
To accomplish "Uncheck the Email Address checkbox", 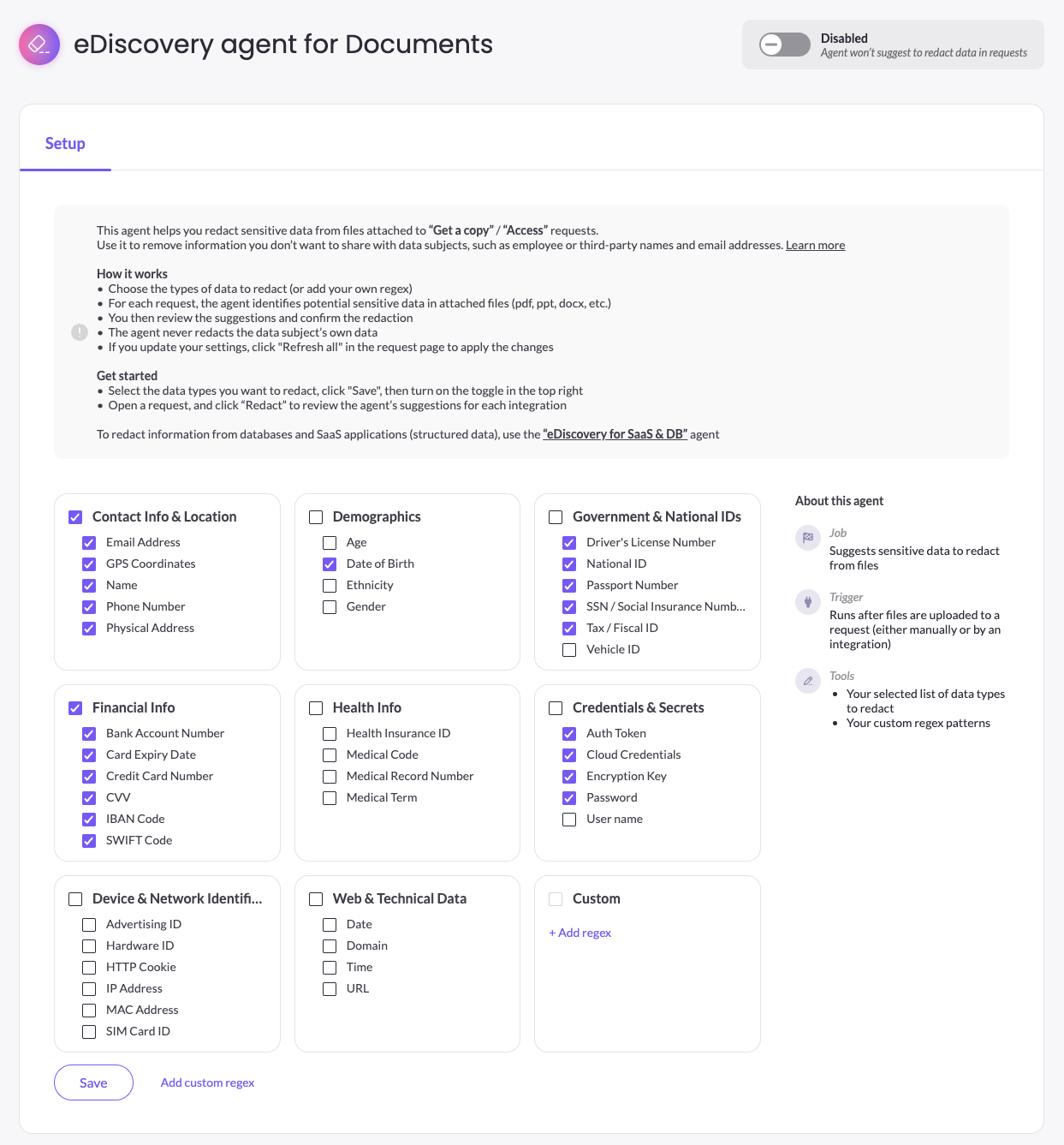I will point(89,543).
